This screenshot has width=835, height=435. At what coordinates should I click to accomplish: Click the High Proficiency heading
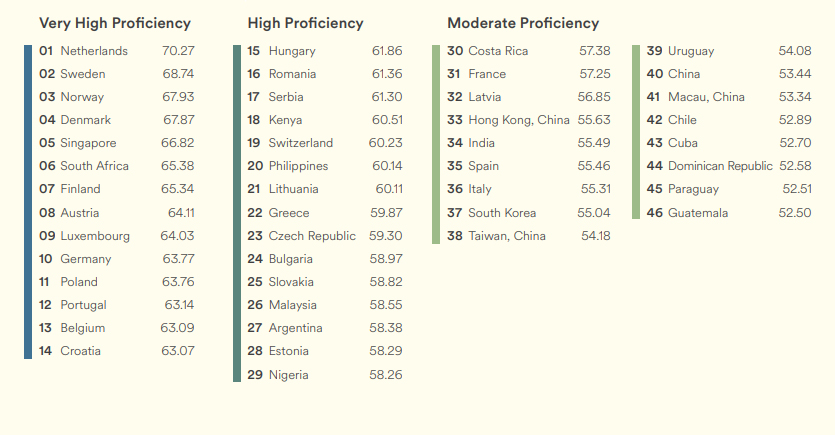pos(305,23)
